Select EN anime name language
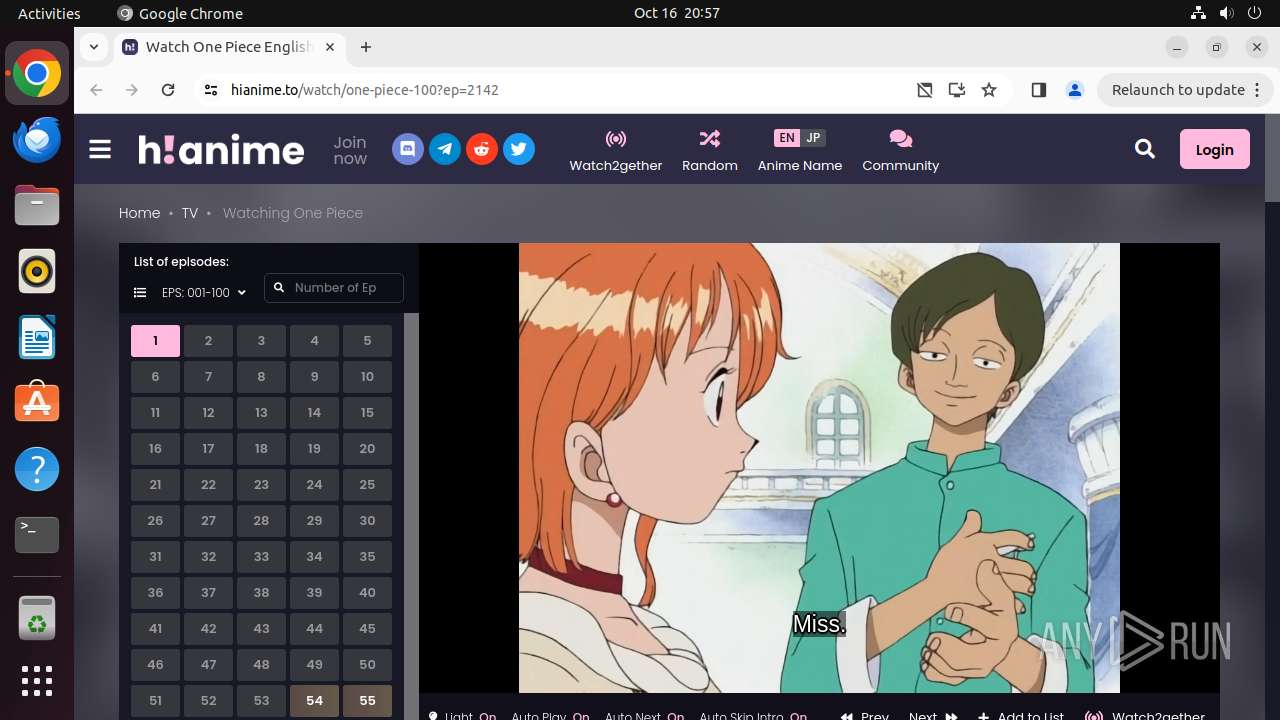This screenshot has width=1280, height=720. coord(787,138)
